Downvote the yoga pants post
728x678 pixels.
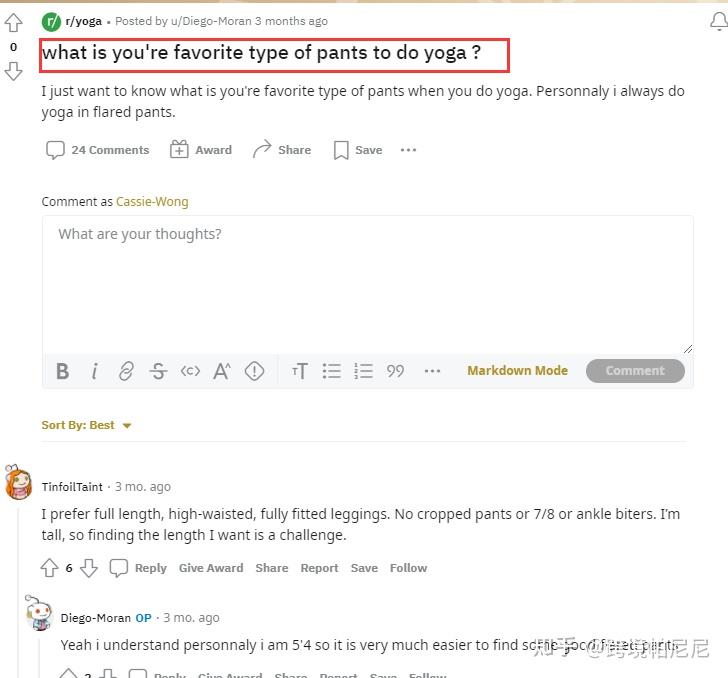13,70
